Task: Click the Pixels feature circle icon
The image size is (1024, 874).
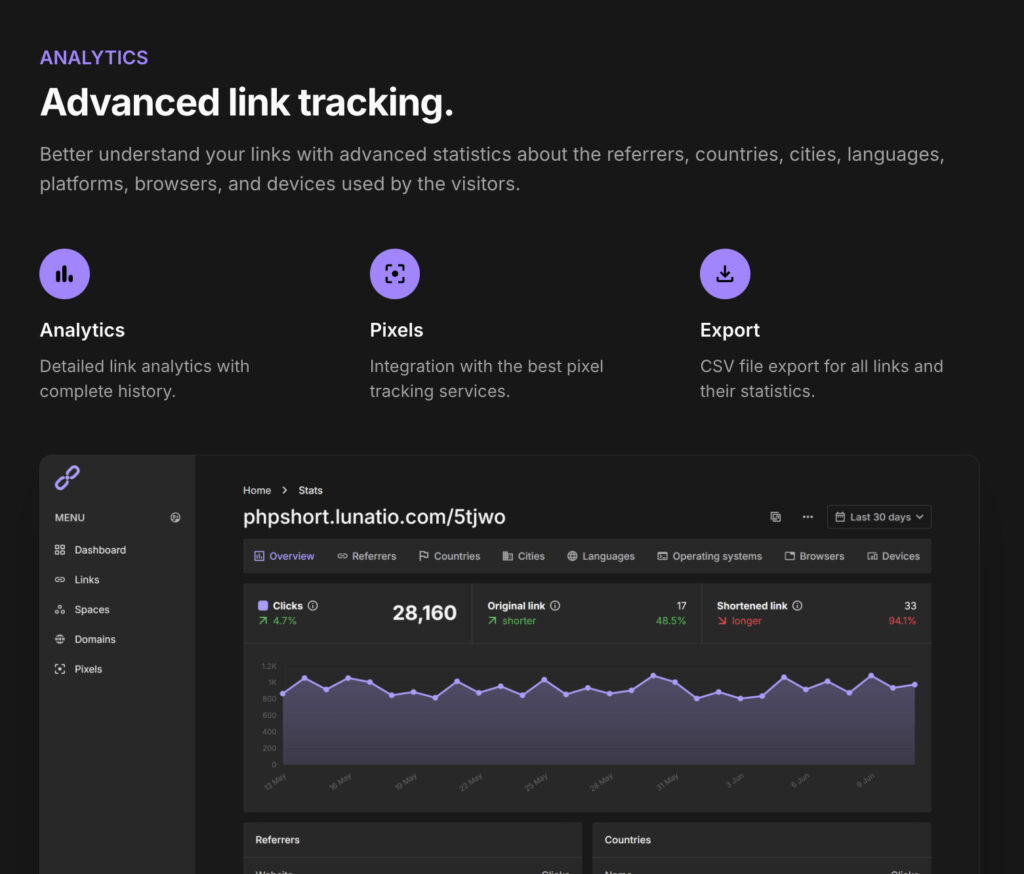Action: [395, 274]
